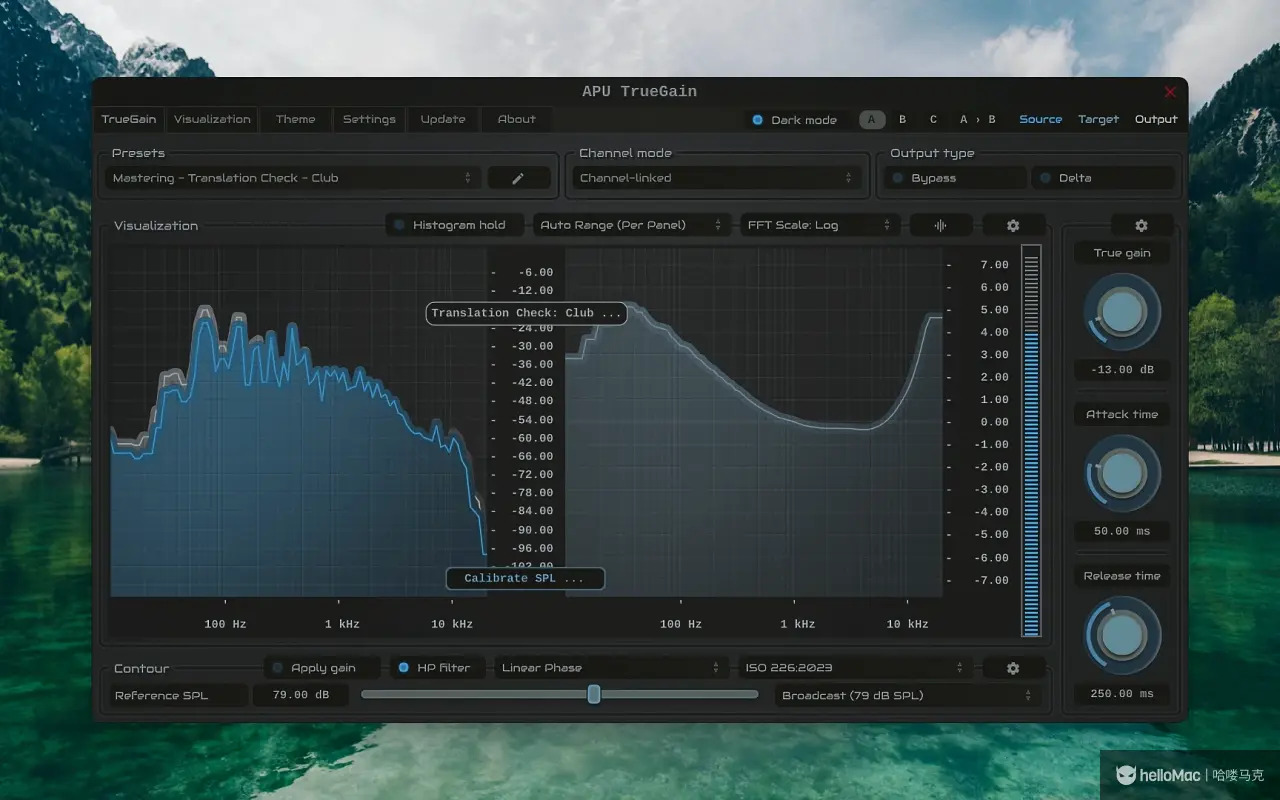The height and width of the screenshot is (800, 1280).
Task: Open the waveform display icon button
Action: (940, 225)
